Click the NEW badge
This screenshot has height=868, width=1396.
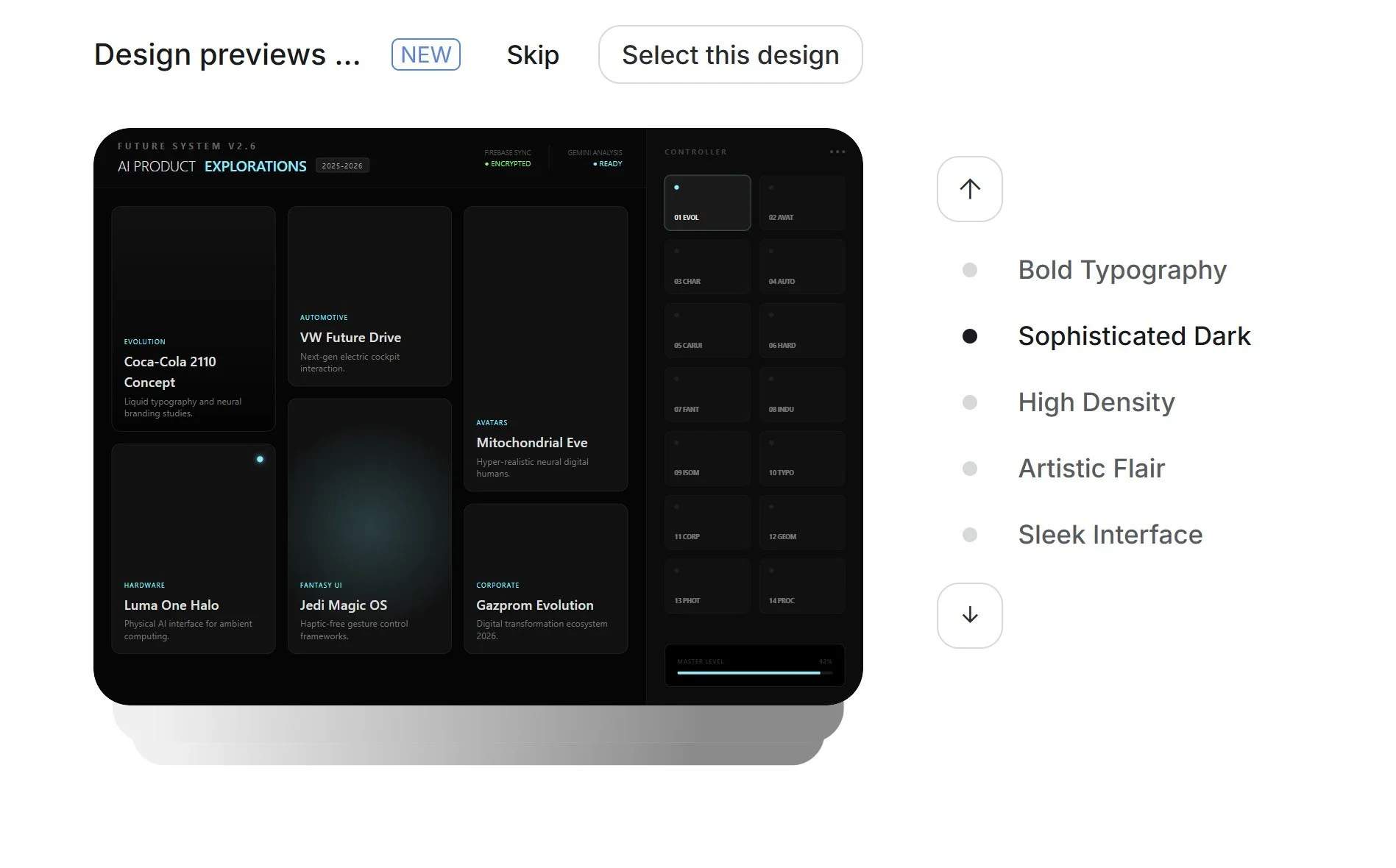click(426, 54)
